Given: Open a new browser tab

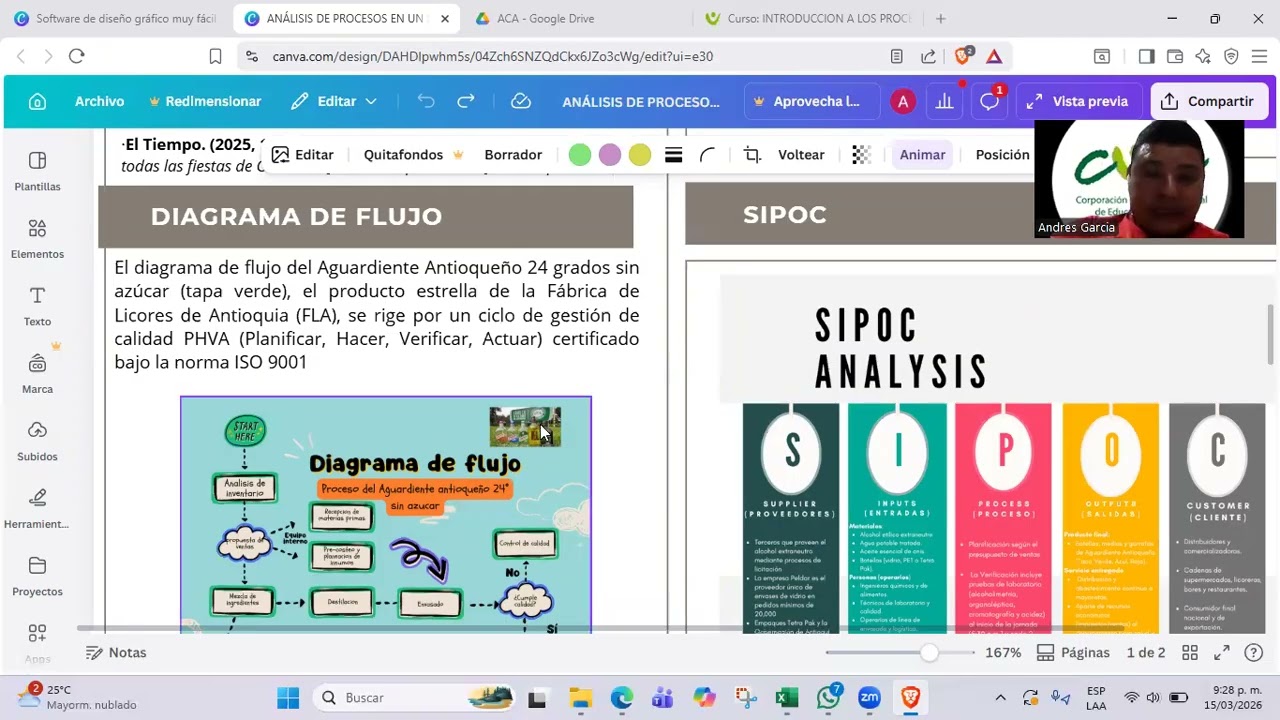Looking at the screenshot, I should (x=940, y=18).
